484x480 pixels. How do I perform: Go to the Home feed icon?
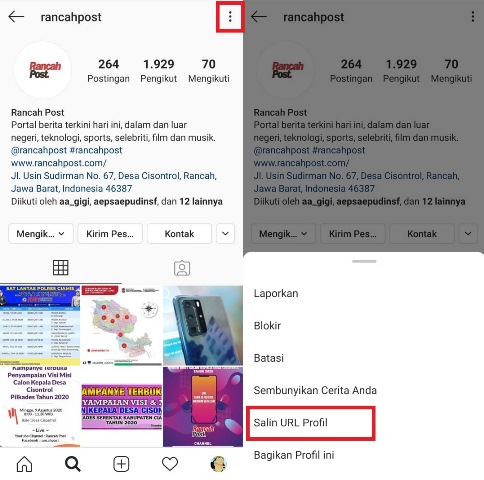click(x=24, y=464)
